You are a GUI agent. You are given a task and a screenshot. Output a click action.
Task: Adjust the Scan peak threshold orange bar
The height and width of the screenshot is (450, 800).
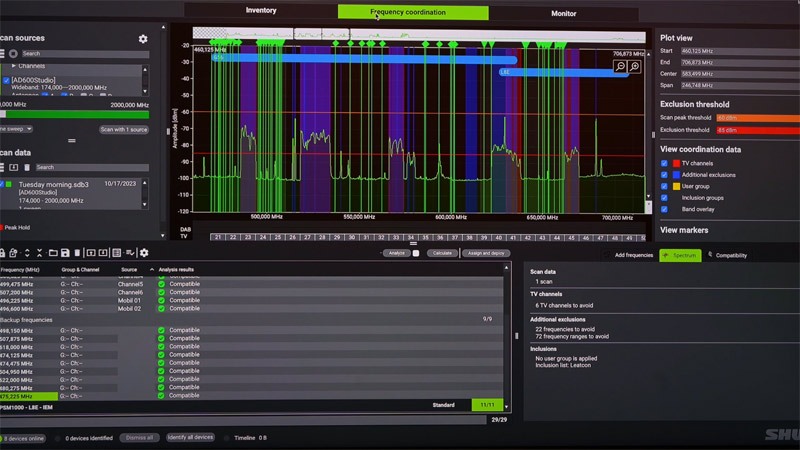pyautogui.click(x=766, y=118)
